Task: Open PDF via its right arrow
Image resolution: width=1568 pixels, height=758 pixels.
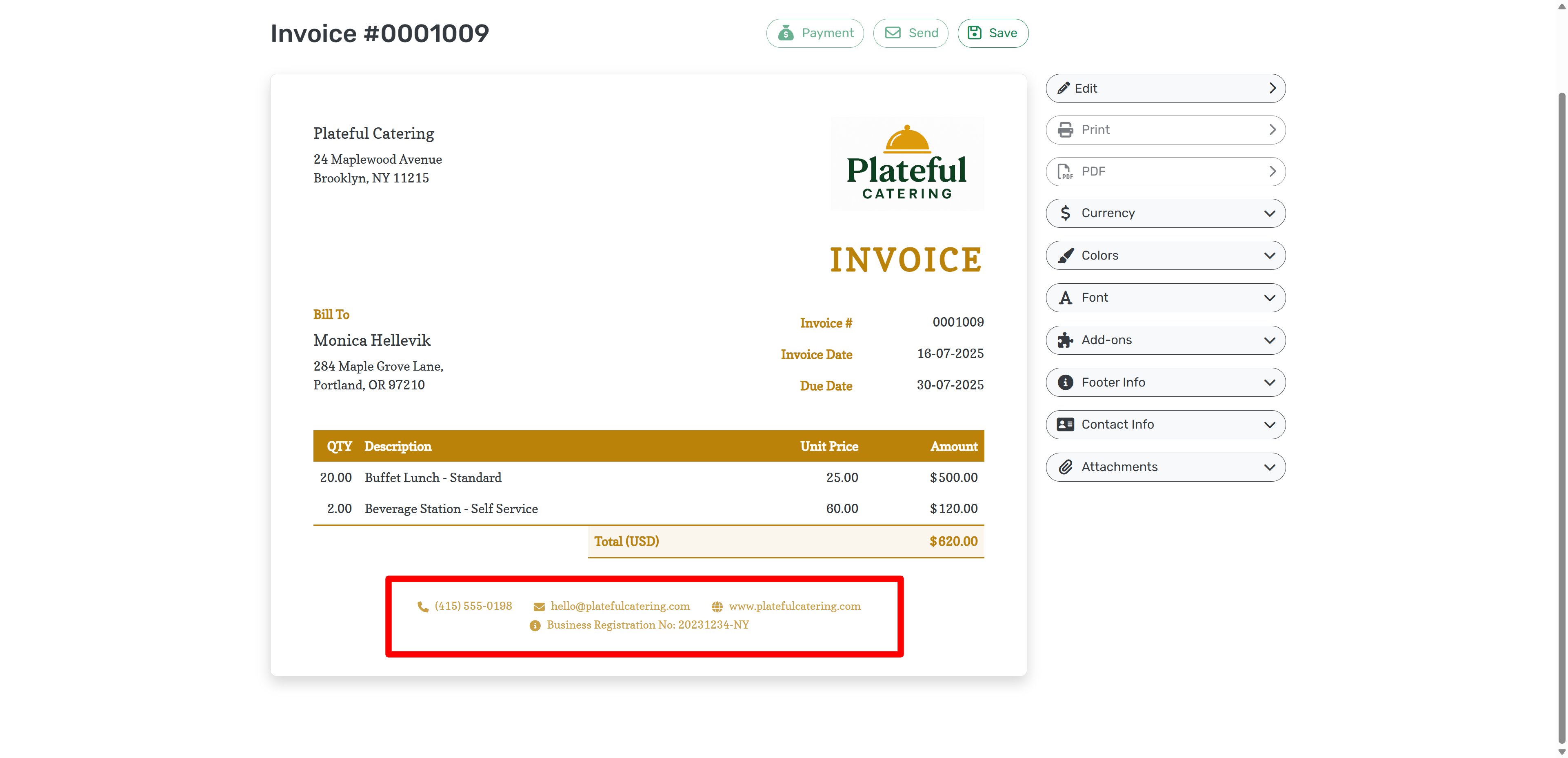Action: click(1272, 172)
